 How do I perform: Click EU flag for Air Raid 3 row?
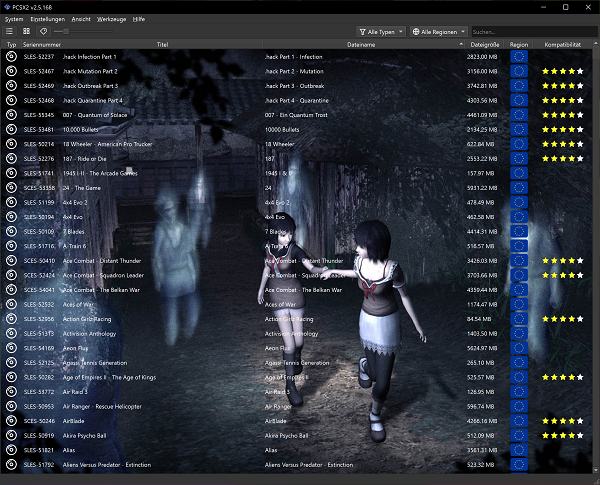519,392
